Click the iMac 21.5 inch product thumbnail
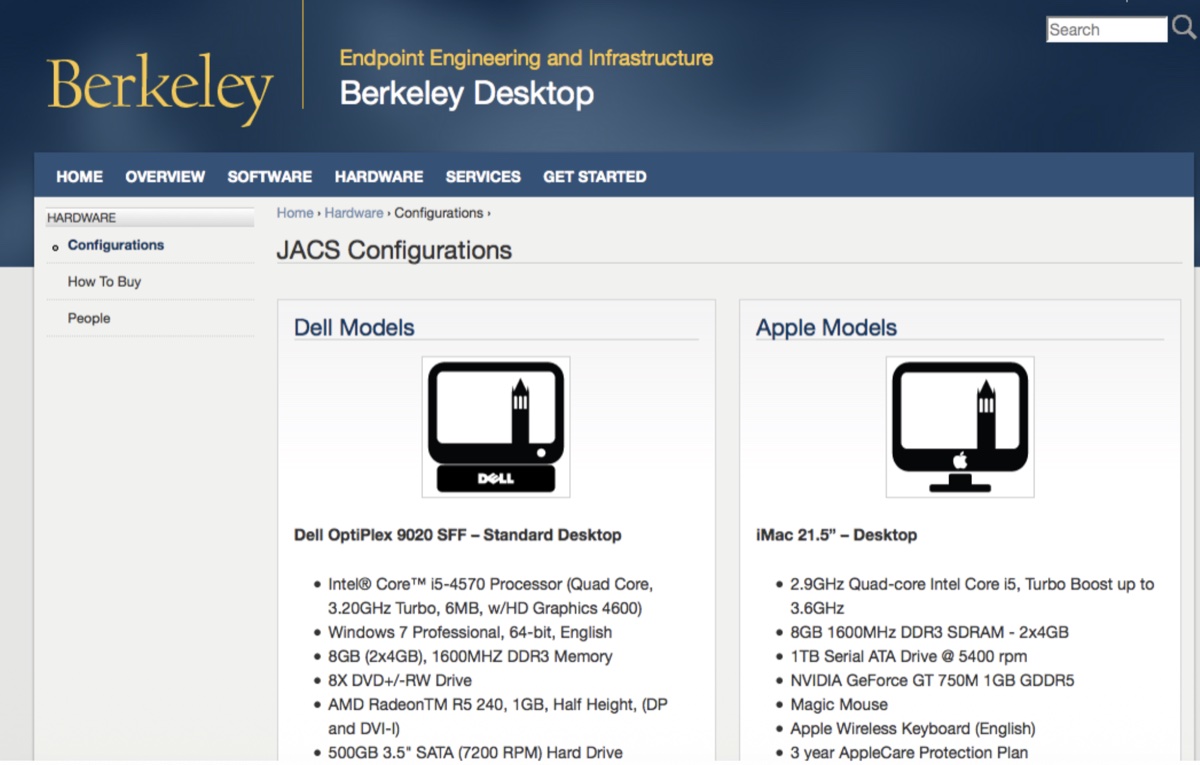Screen dimensions: 1200x765 (959, 427)
